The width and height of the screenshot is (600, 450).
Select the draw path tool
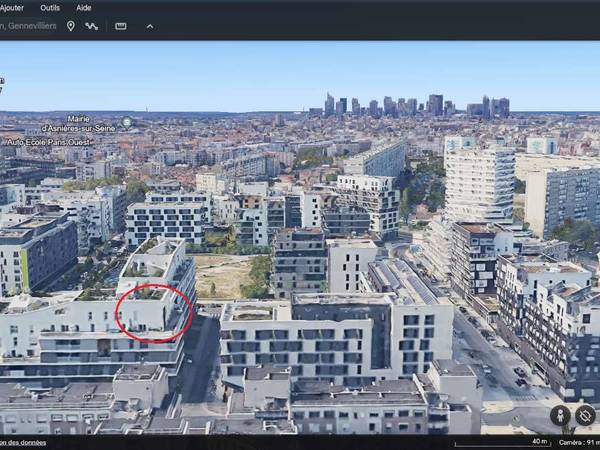point(91,26)
